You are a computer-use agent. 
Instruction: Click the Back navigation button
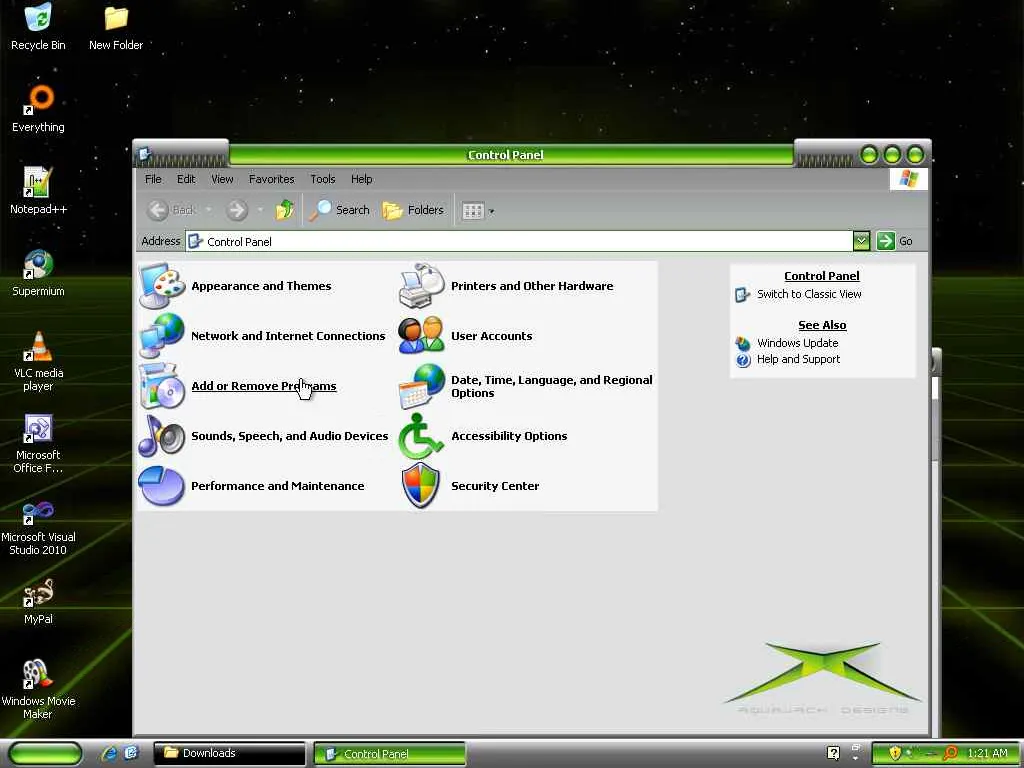(x=172, y=210)
